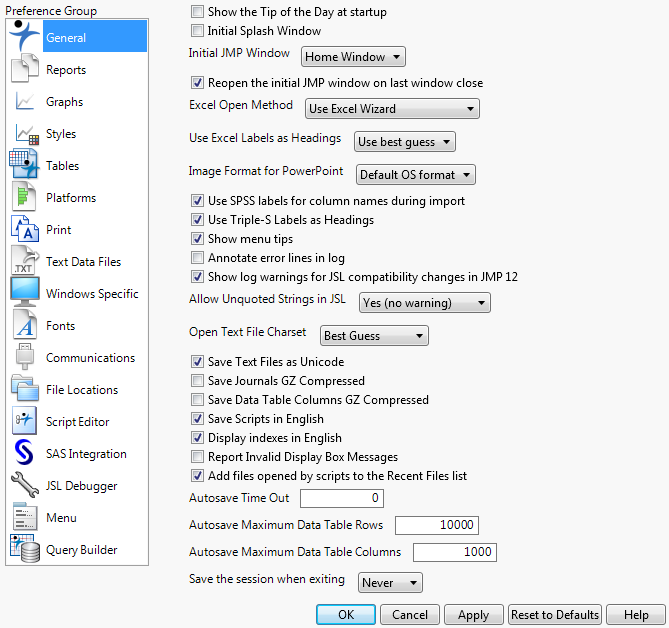Enable the Initial Splash Window checkbox

point(197,31)
